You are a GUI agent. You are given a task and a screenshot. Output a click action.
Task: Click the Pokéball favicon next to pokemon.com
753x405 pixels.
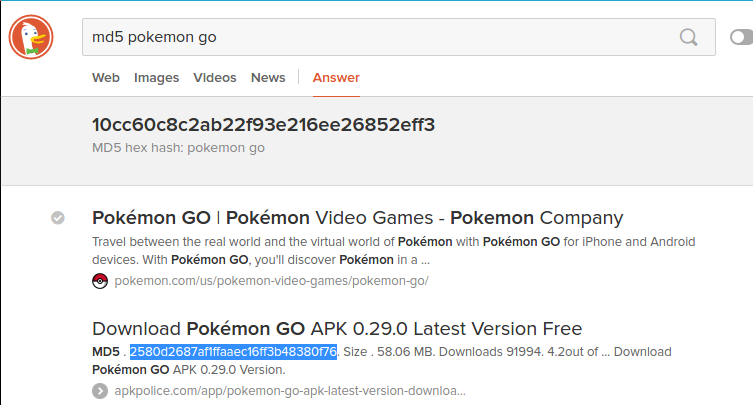(99, 280)
